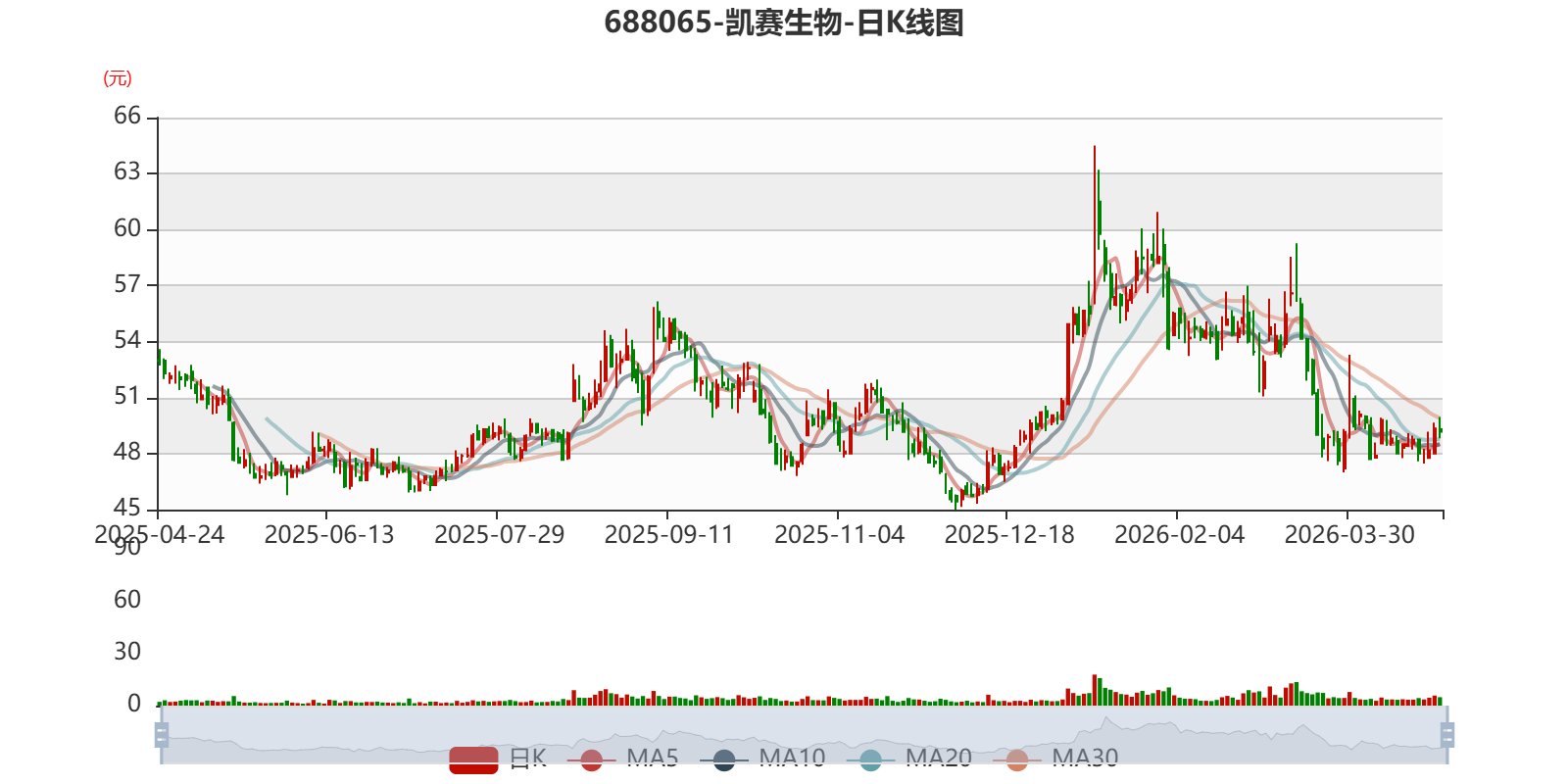Image resolution: width=1568 pixels, height=784 pixels.
Task: Click the left handle of the zoom slider
Action: point(162,735)
